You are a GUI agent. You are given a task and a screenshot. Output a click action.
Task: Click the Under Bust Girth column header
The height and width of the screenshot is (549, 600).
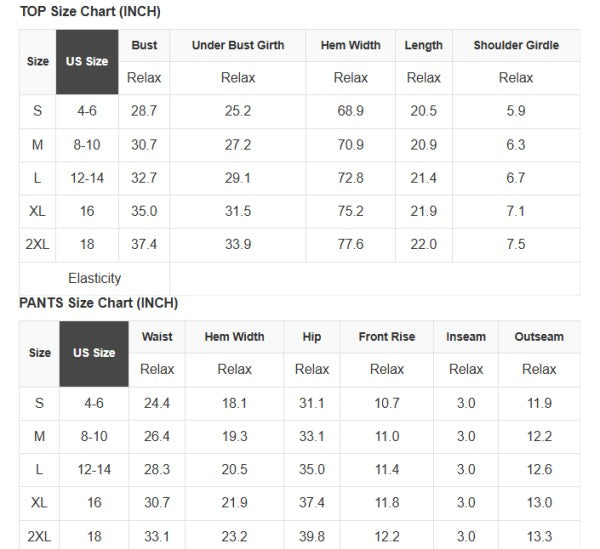point(238,46)
